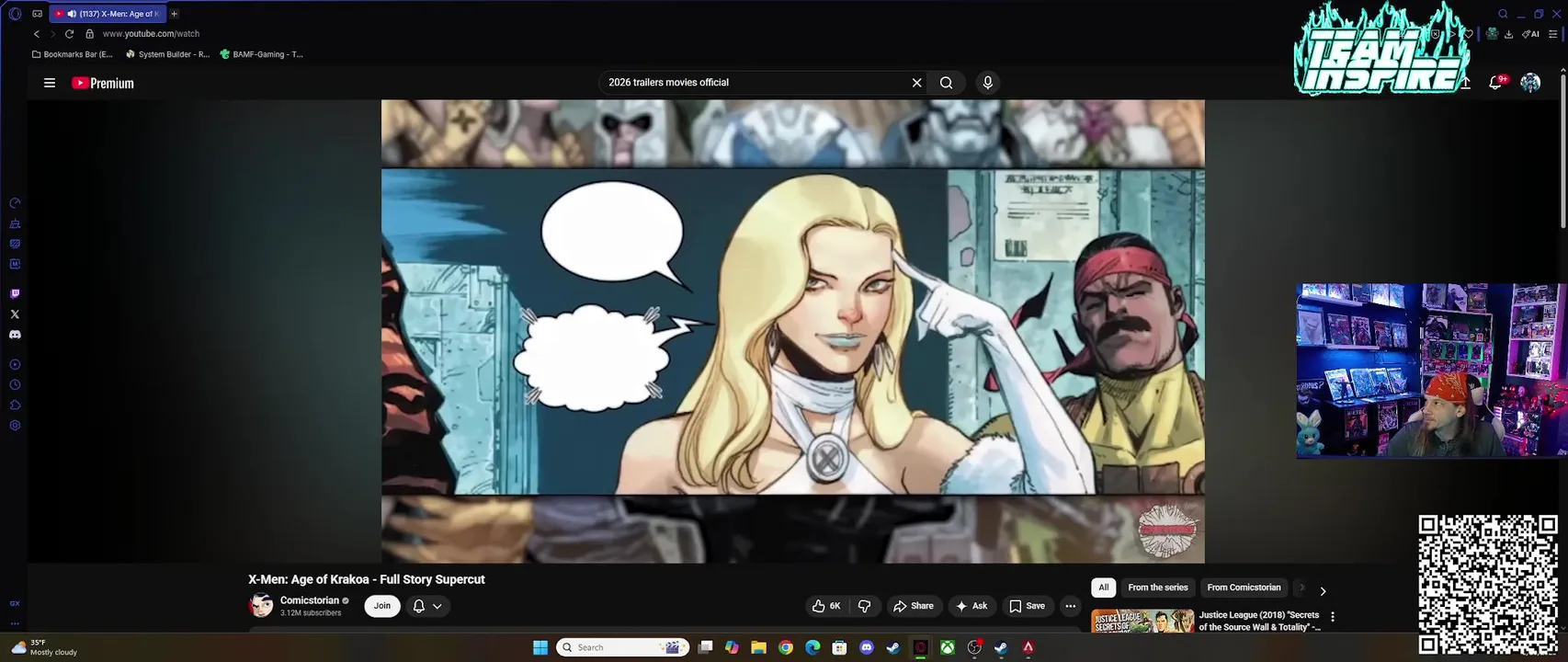Screen dimensions: 1568x662
Task: Open the Windows Start menu
Action: pos(540,647)
